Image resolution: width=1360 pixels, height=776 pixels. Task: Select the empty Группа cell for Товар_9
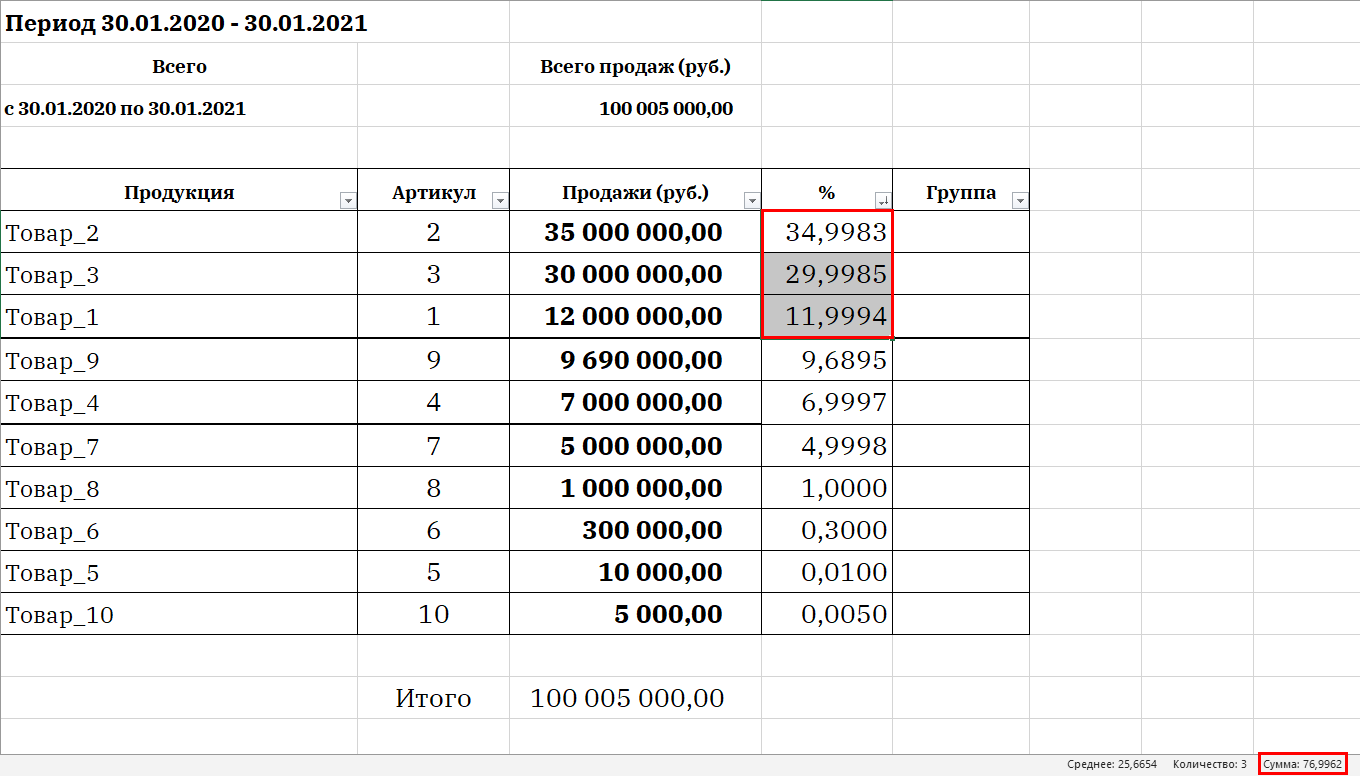(x=960, y=360)
